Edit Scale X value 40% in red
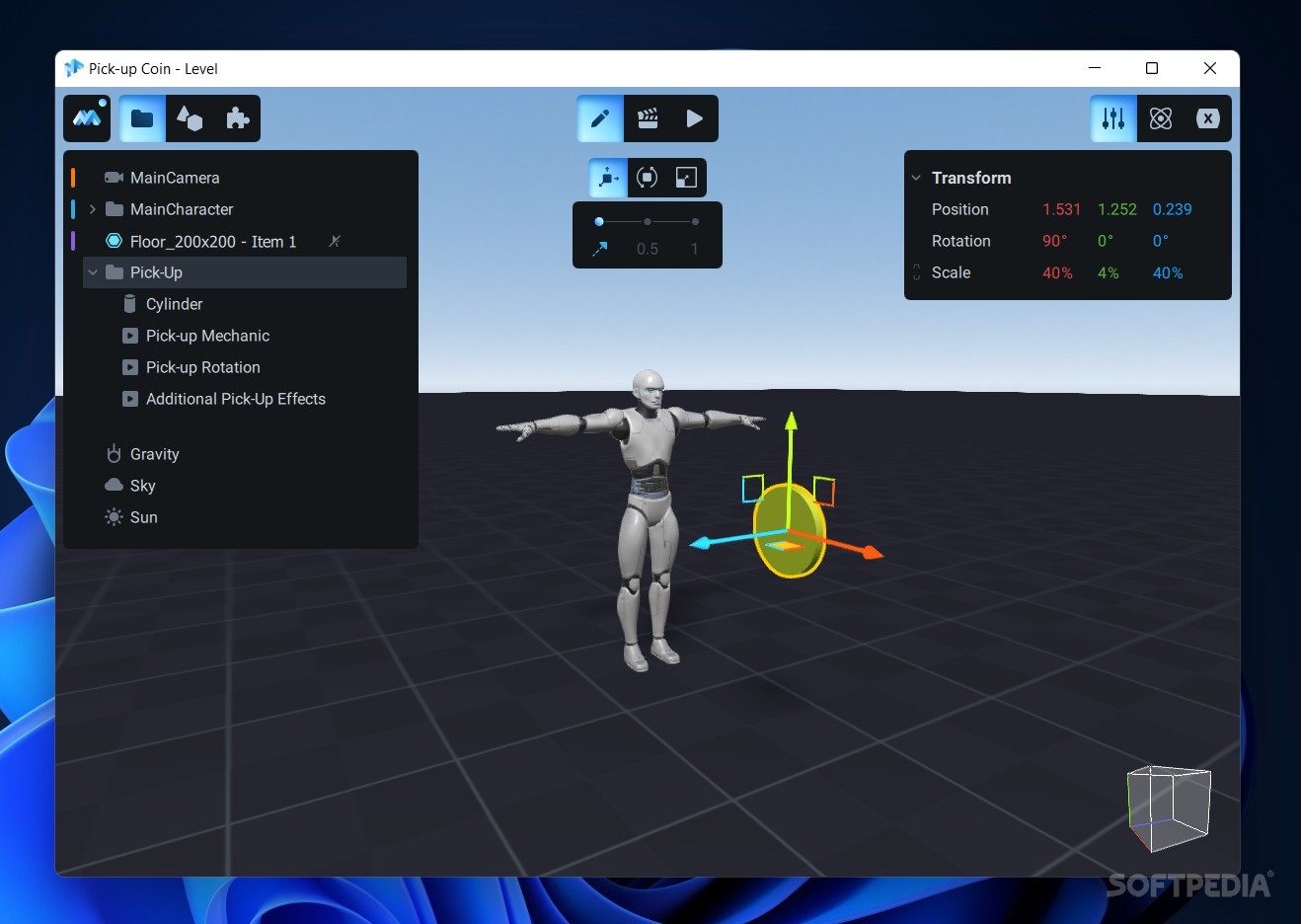This screenshot has width=1301, height=924. (x=1058, y=272)
